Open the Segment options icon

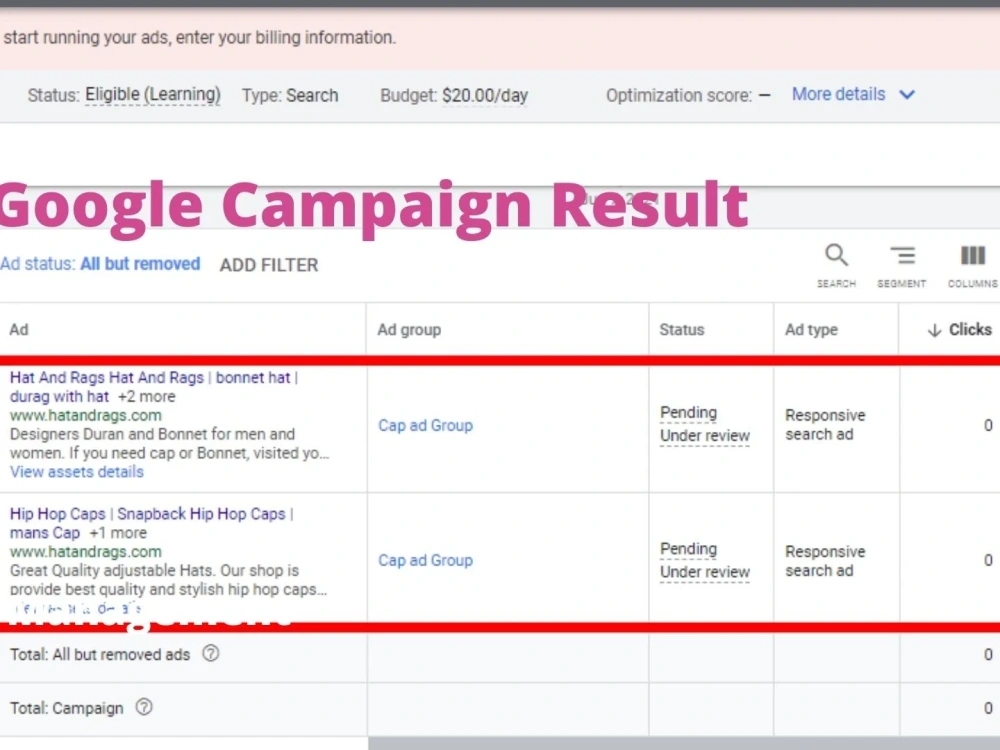(902, 256)
